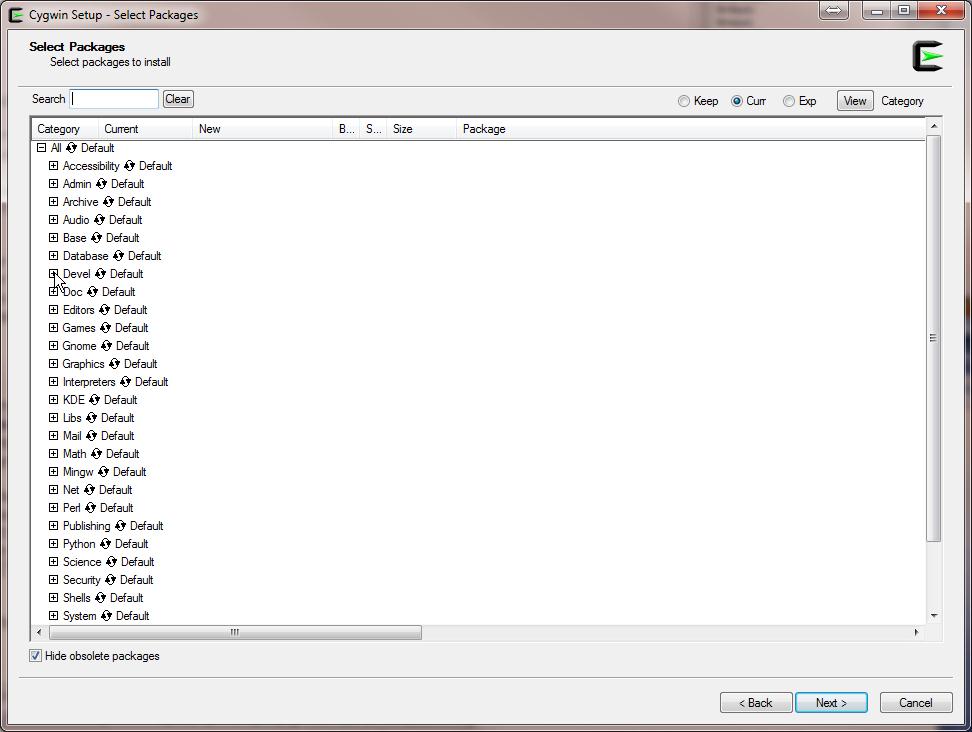This screenshot has width=972, height=732.
Task: Expand the System category
Action: pos(53,615)
